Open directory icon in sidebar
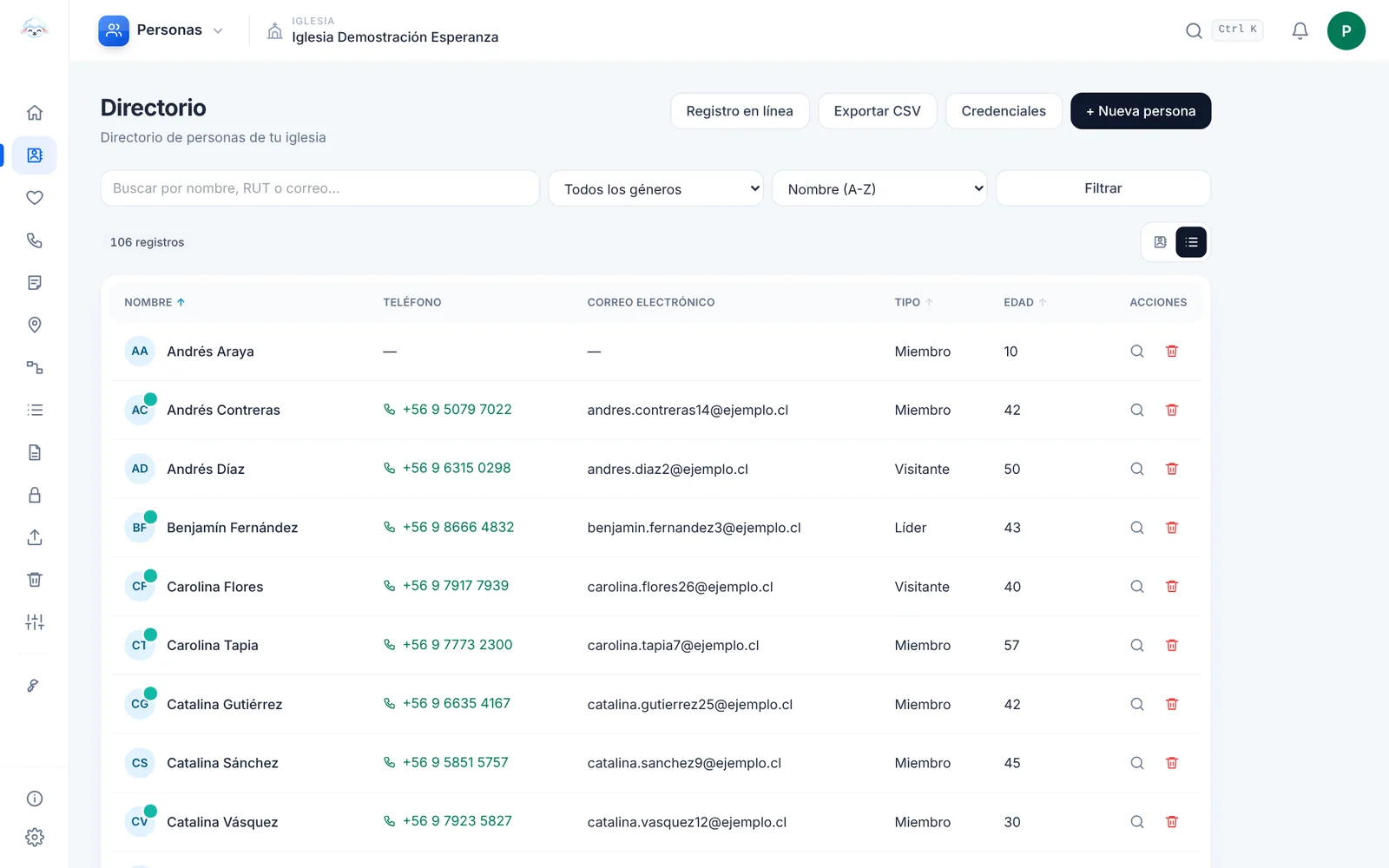 pyautogui.click(x=35, y=155)
